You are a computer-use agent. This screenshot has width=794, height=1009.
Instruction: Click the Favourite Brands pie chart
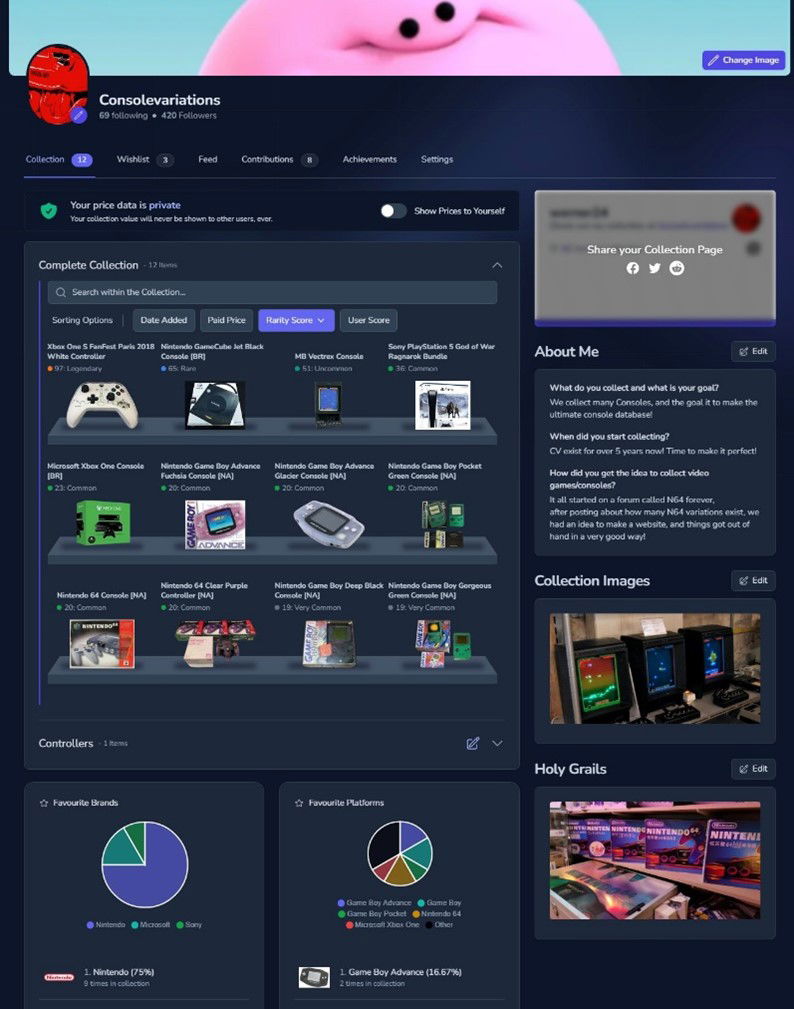[145, 864]
